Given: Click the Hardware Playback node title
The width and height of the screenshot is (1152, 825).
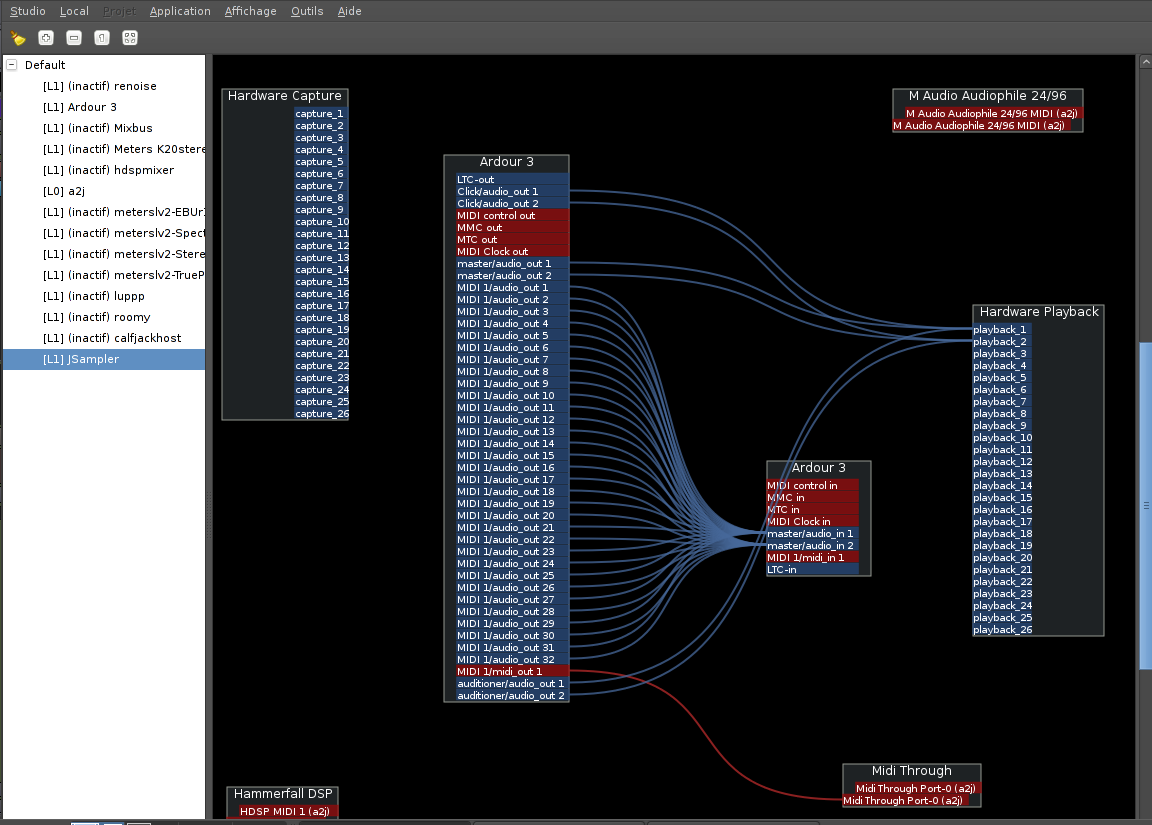Looking at the screenshot, I should 1038,312.
